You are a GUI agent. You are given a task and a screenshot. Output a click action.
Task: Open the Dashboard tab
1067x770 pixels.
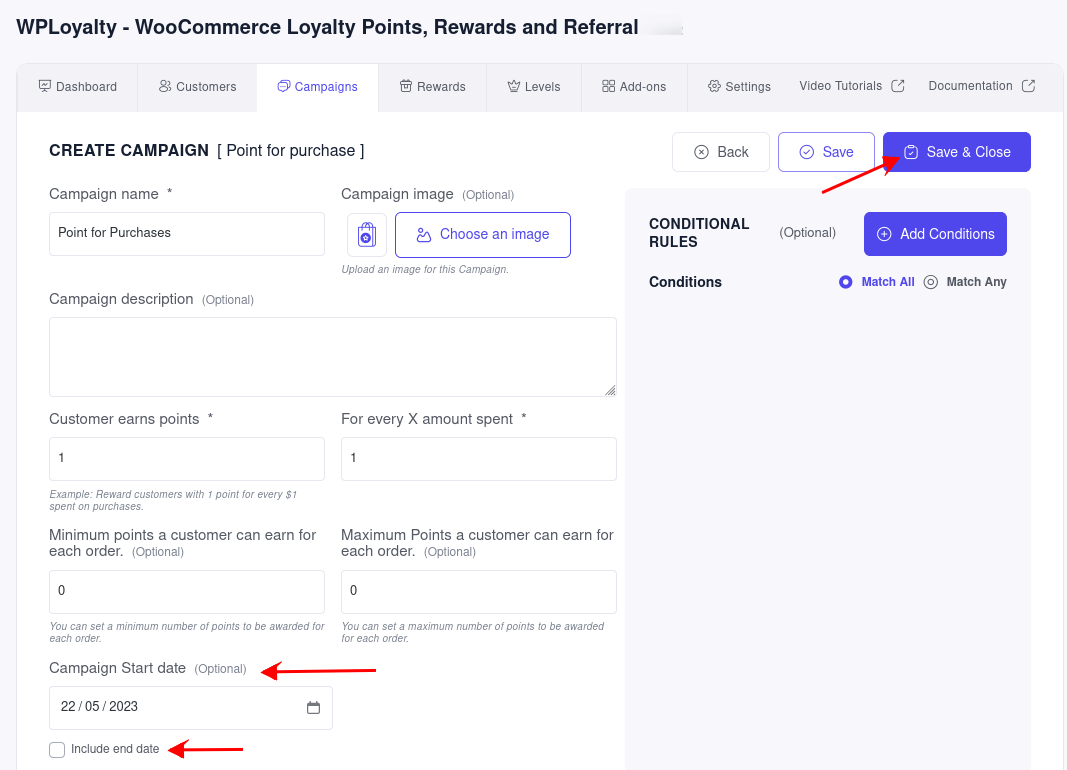pos(78,86)
